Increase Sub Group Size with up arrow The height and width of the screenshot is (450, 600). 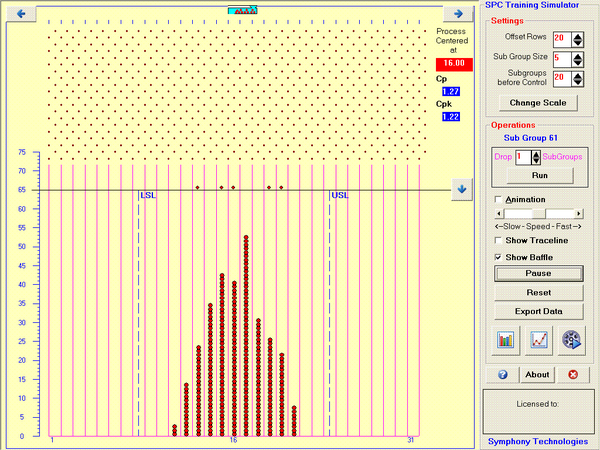[x=577, y=56]
